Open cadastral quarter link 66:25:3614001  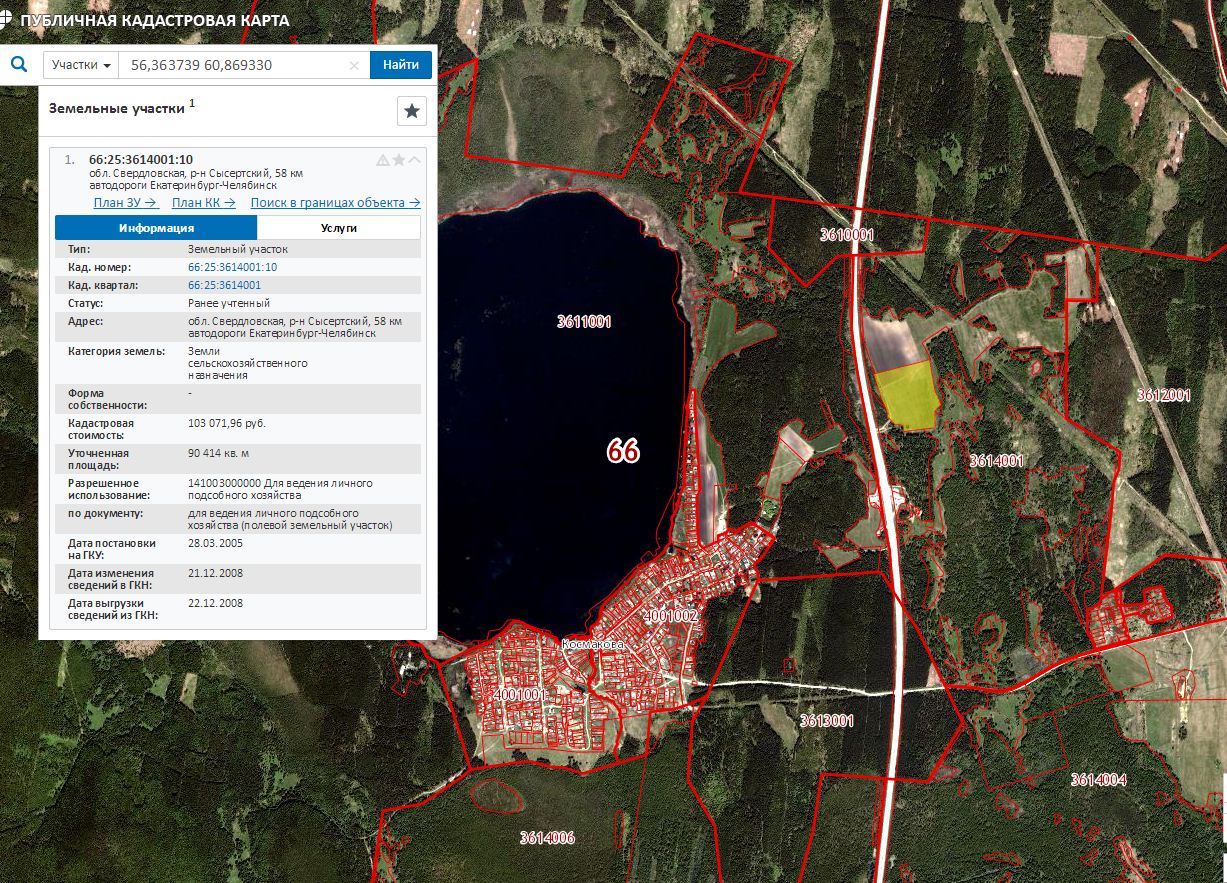224,285
